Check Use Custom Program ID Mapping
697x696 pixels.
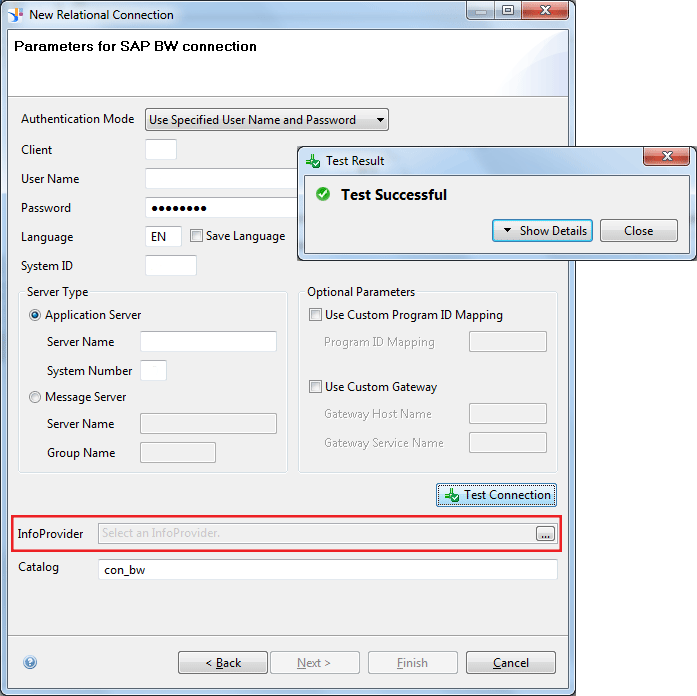(x=315, y=315)
